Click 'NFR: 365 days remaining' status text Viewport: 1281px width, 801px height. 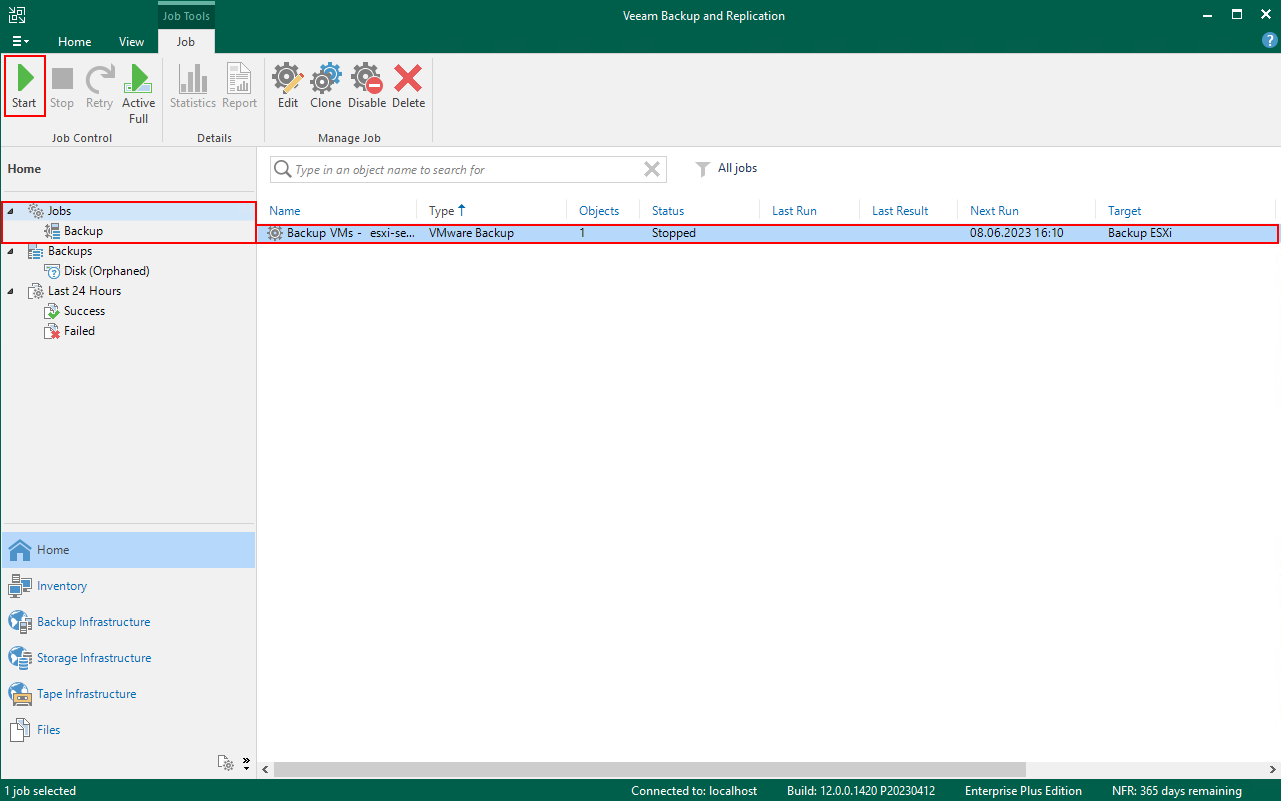click(1177, 791)
